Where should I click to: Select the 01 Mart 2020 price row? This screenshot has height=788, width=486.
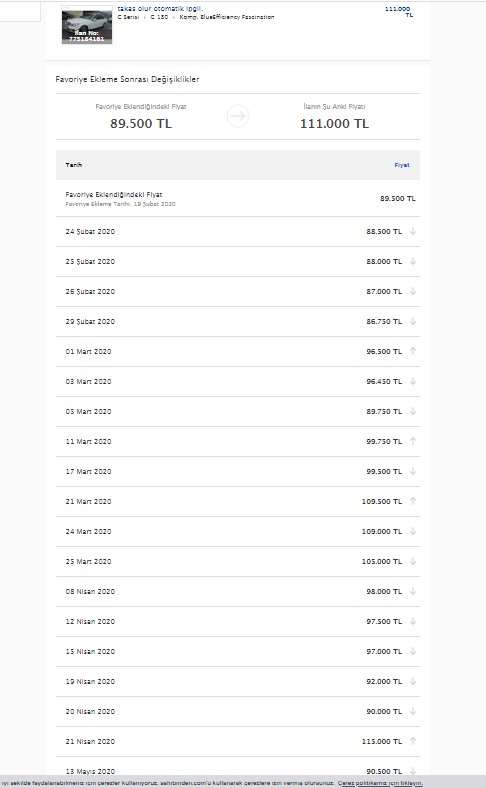pyautogui.click(x=238, y=352)
